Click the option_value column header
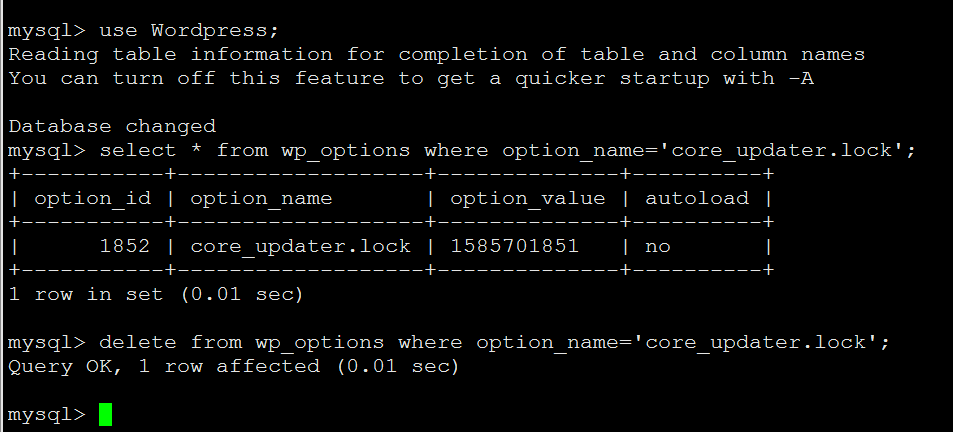Screen dimensions: 953x432 click(x=528, y=199)
